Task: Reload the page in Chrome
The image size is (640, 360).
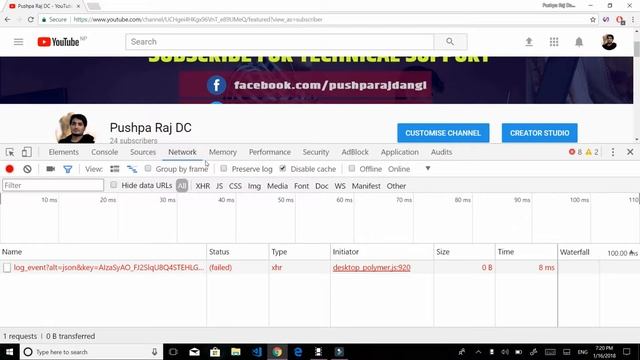Action: click(x=31, y=20)
